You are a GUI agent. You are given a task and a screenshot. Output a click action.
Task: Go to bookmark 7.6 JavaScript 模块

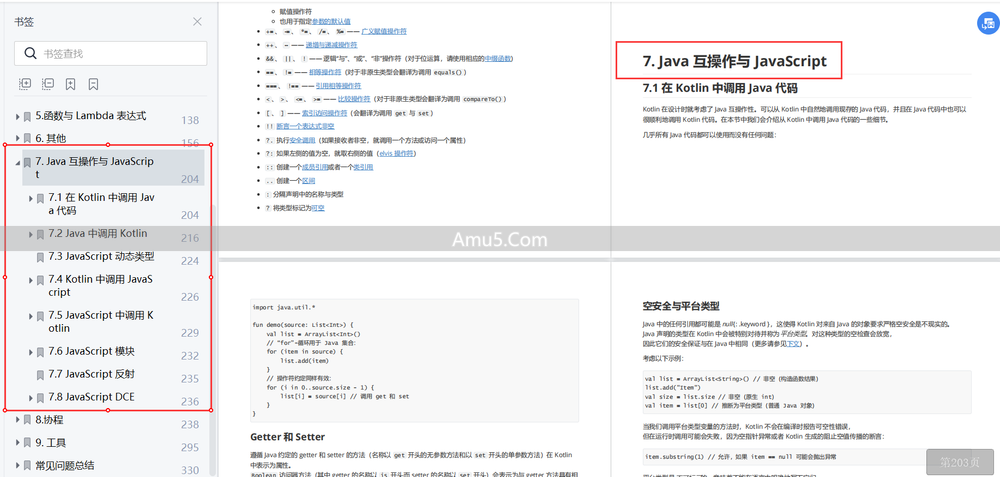(91, 351)
